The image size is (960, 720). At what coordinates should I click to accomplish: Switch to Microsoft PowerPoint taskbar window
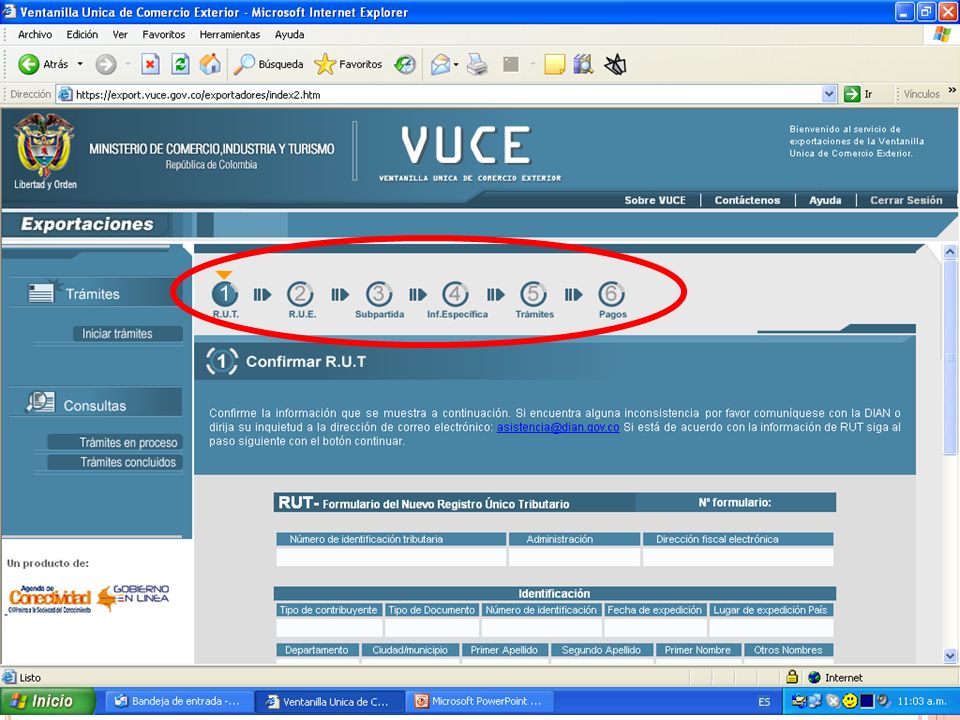click(x=479, y=702)
